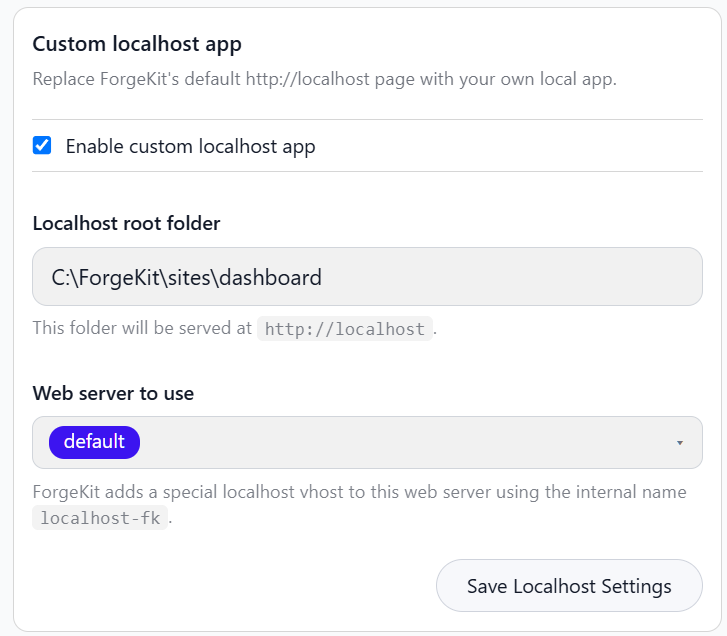
Task: Click the C:\ForgeKit\sites\dashboard path text
Action: coord(186,278)
